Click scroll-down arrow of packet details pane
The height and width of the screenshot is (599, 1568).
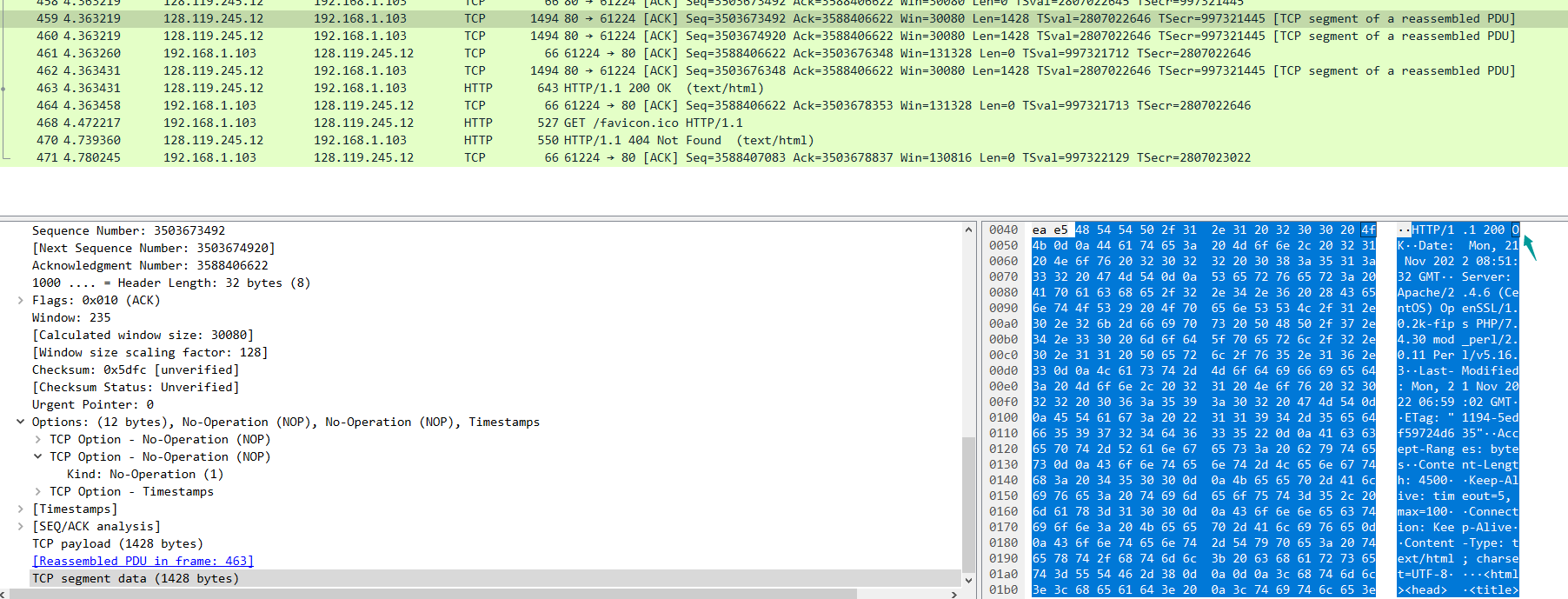click(968, 580)
